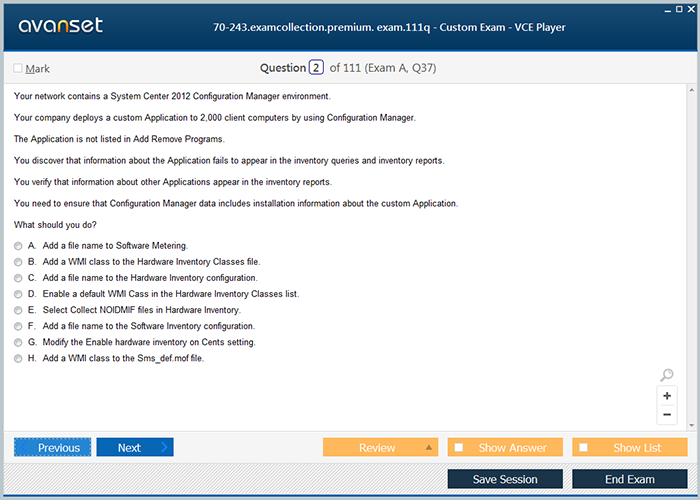
Task: Click the scrollbar down arrow
Action: [x=692, y=425]
